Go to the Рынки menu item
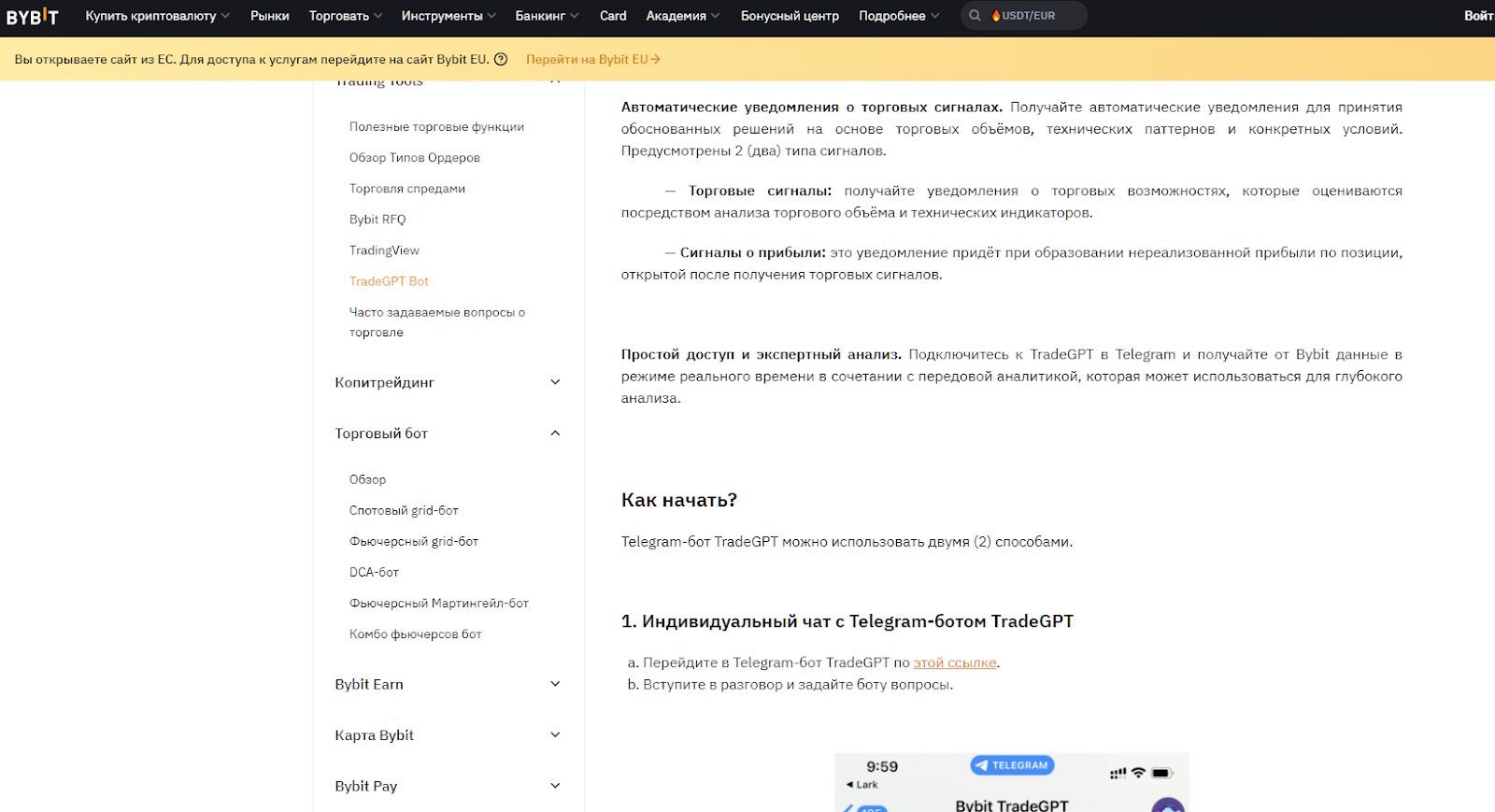1495x812 pixels. (269, 16)
